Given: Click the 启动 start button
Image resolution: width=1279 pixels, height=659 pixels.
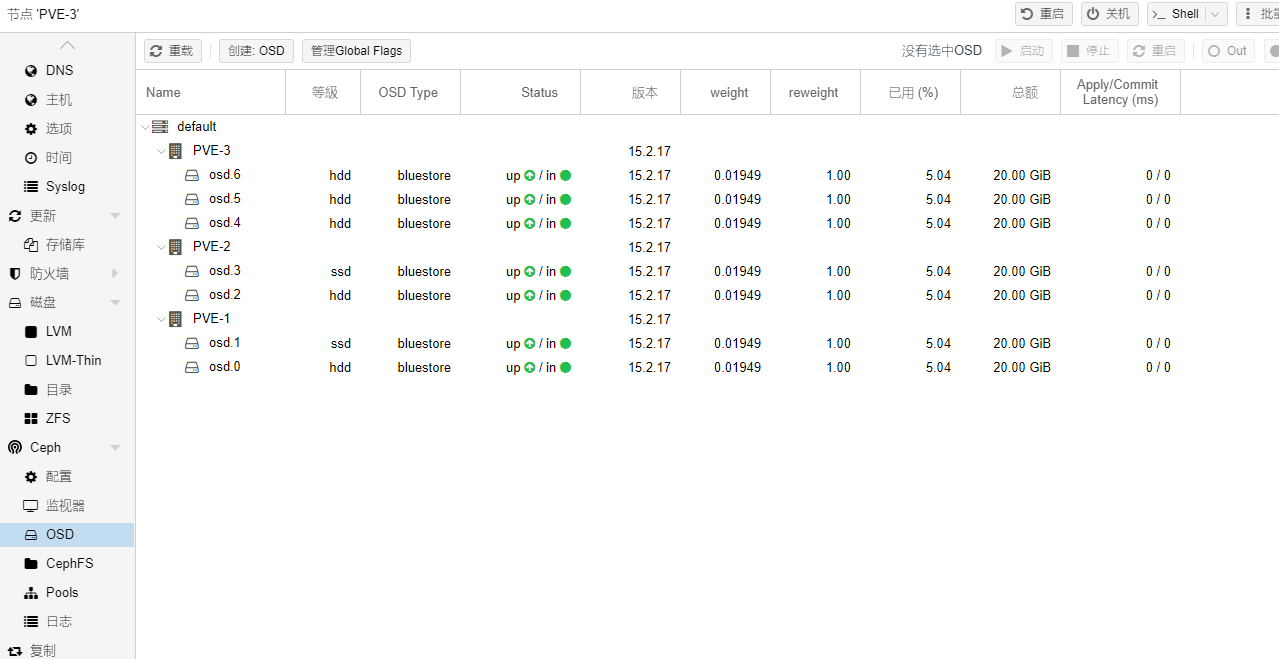Looking at the screenshot, I should tap(1023, 51).
